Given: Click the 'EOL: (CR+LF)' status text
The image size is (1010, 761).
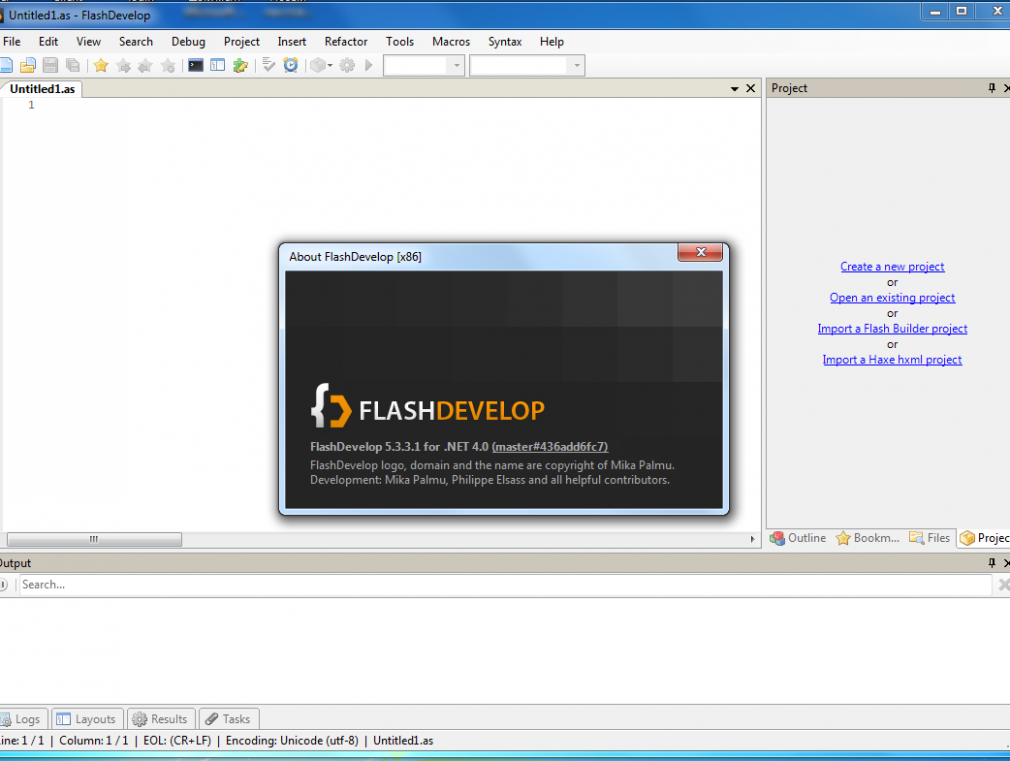Looking at the screenshot, I should pos(177,740).
